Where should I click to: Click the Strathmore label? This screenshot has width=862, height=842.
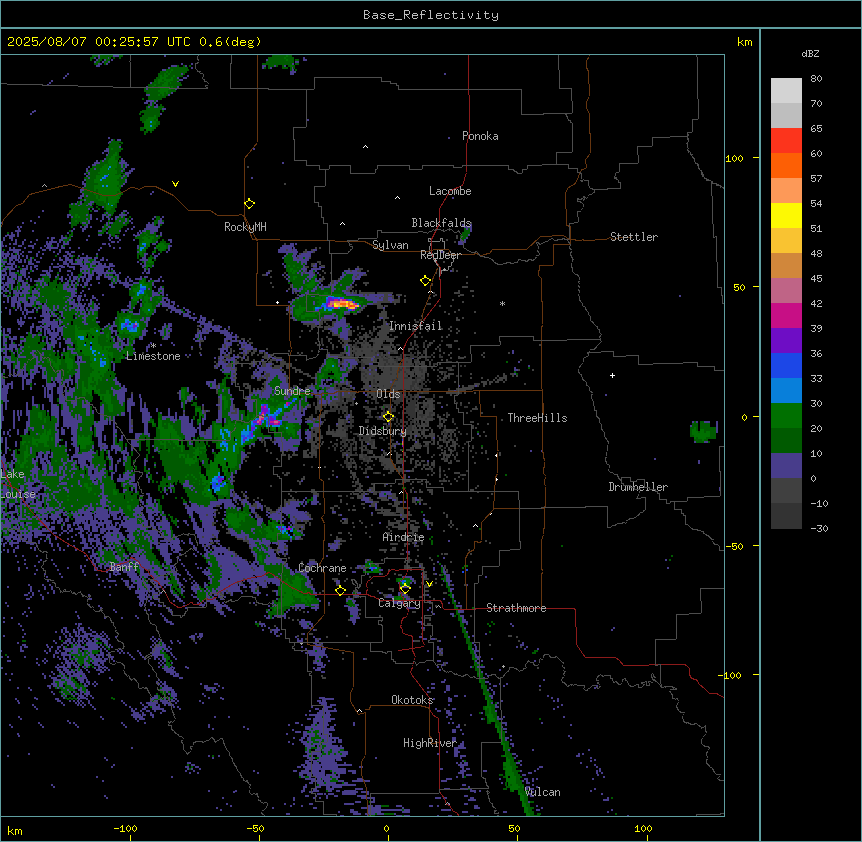(x=516, y=608)
